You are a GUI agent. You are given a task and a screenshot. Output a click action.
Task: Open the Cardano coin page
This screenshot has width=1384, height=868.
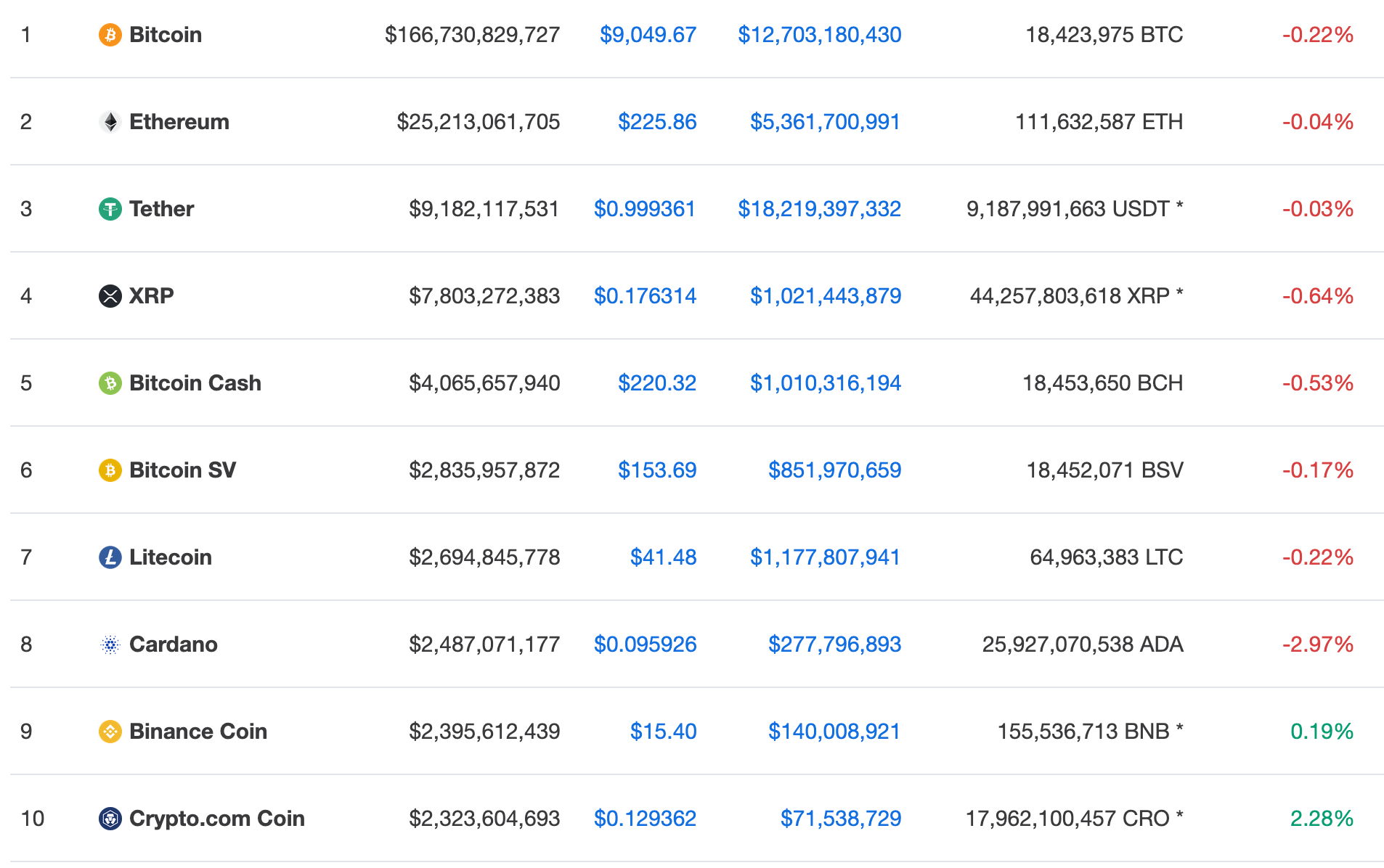174,644
